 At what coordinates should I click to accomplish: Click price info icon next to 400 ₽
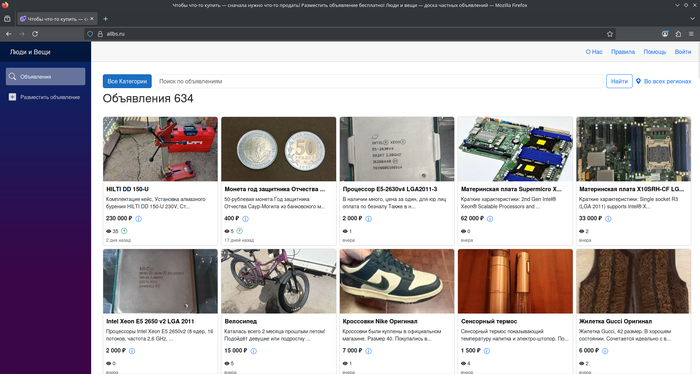pos(245,219)
